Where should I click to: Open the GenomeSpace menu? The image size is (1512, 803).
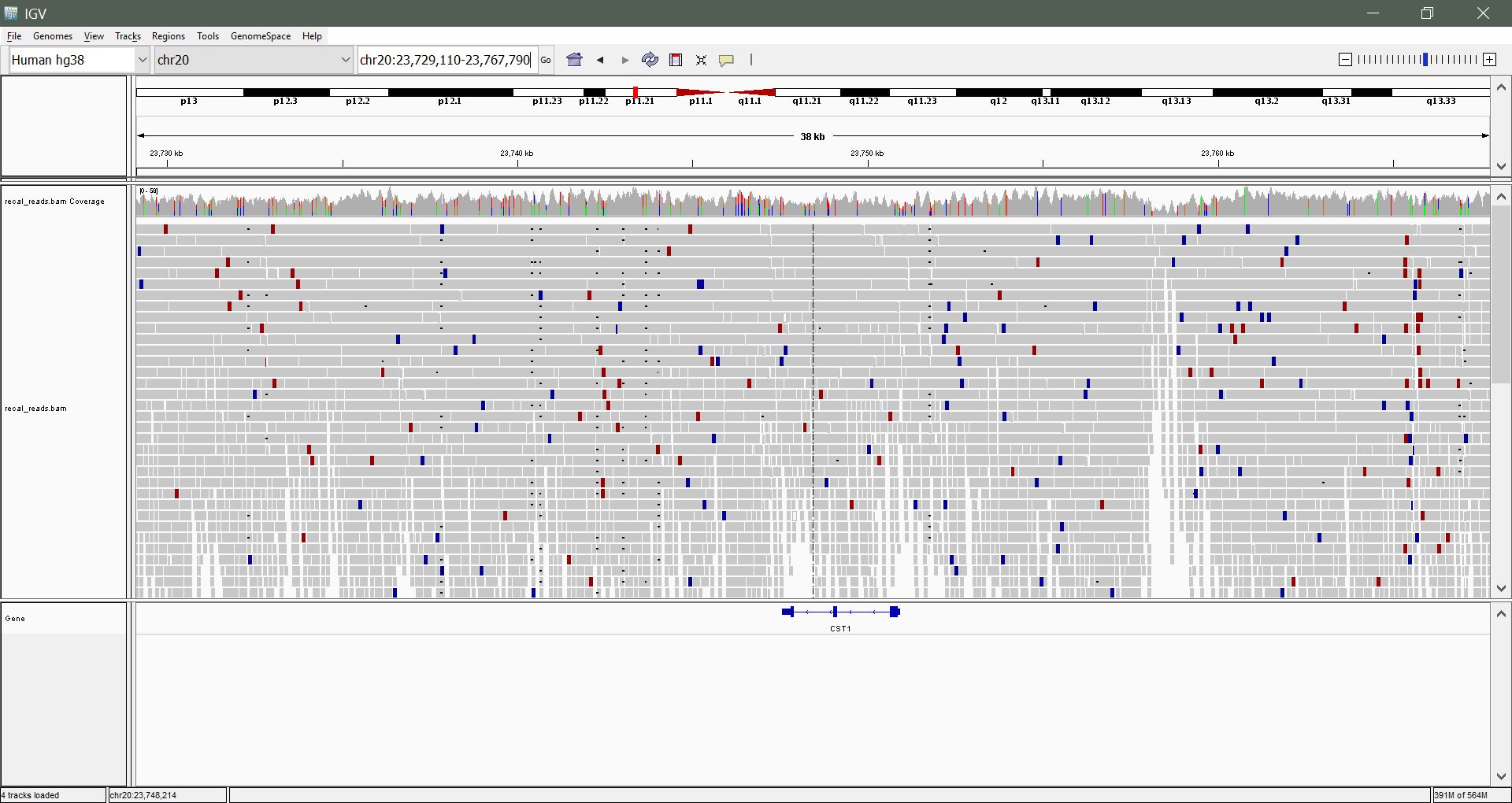pyautogui.click(x=261, y=36)
